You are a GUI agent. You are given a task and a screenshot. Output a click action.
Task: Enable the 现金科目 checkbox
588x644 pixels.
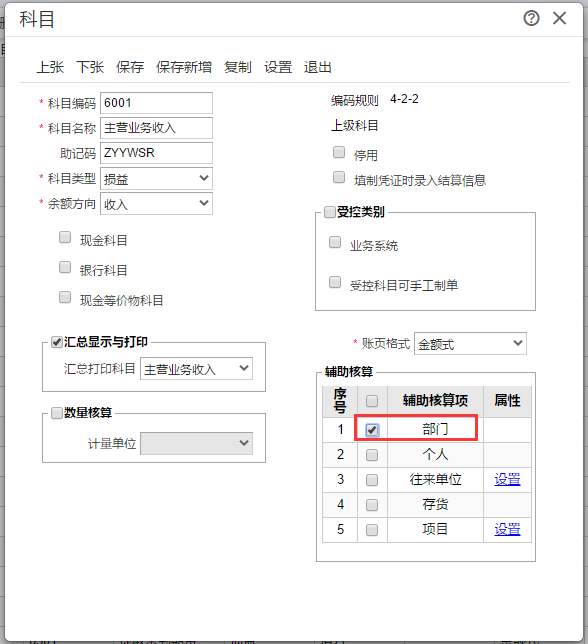tap(65, 237)
